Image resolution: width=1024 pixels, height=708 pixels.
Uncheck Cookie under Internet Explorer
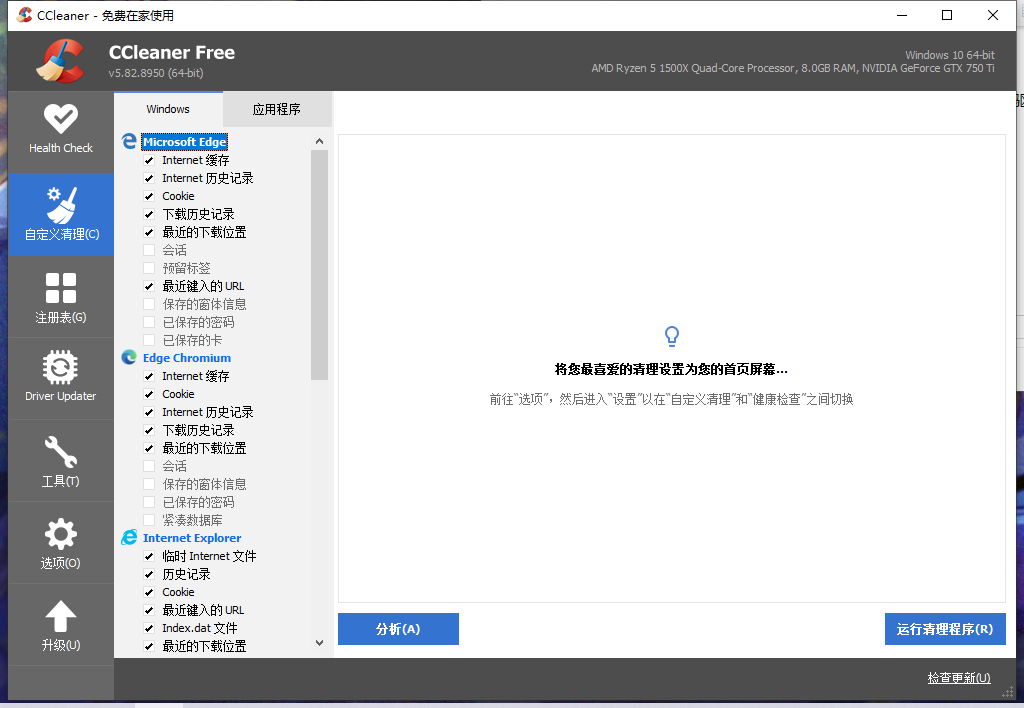149,591
